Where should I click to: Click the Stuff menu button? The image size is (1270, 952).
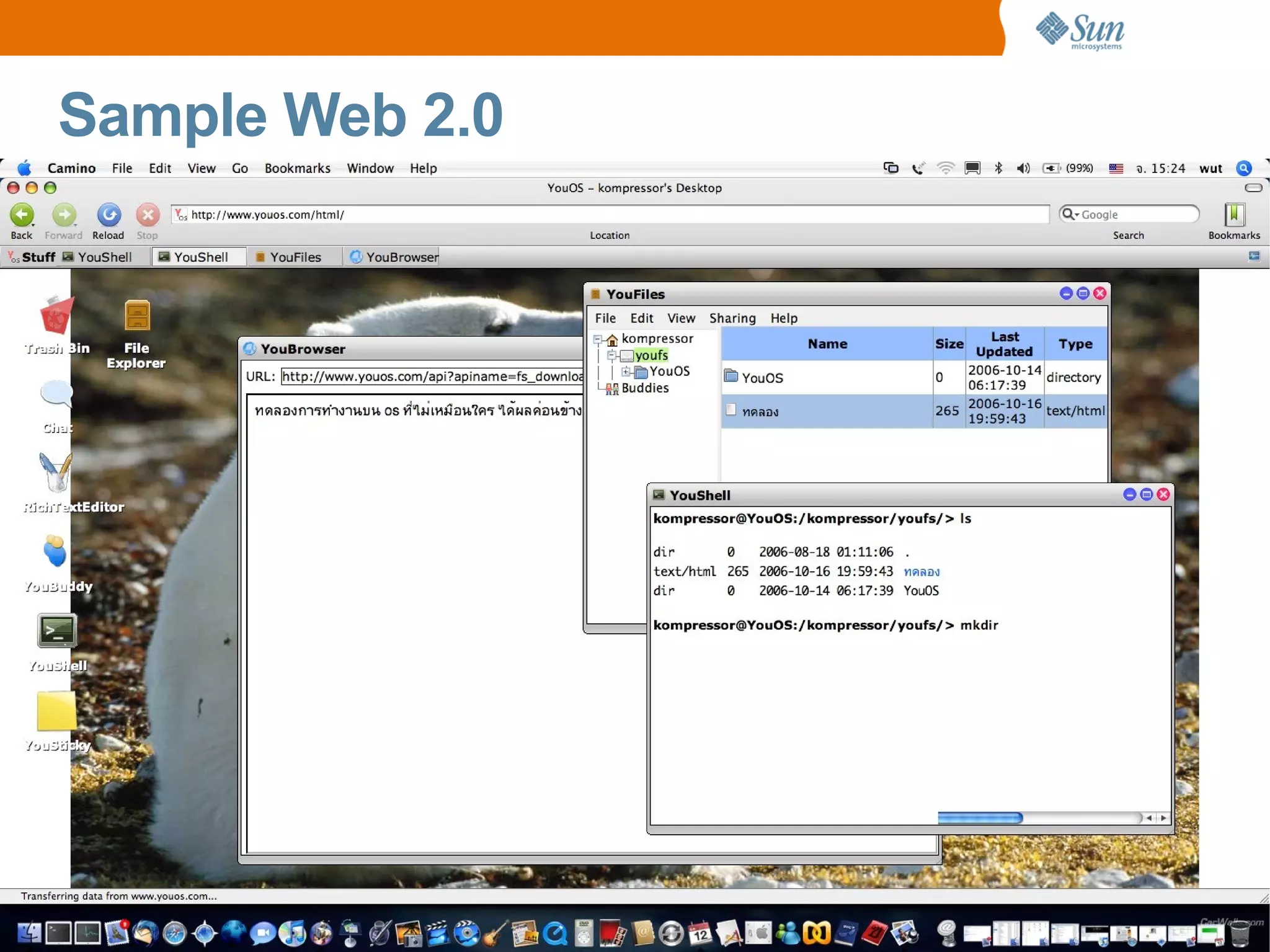(32, 257)
